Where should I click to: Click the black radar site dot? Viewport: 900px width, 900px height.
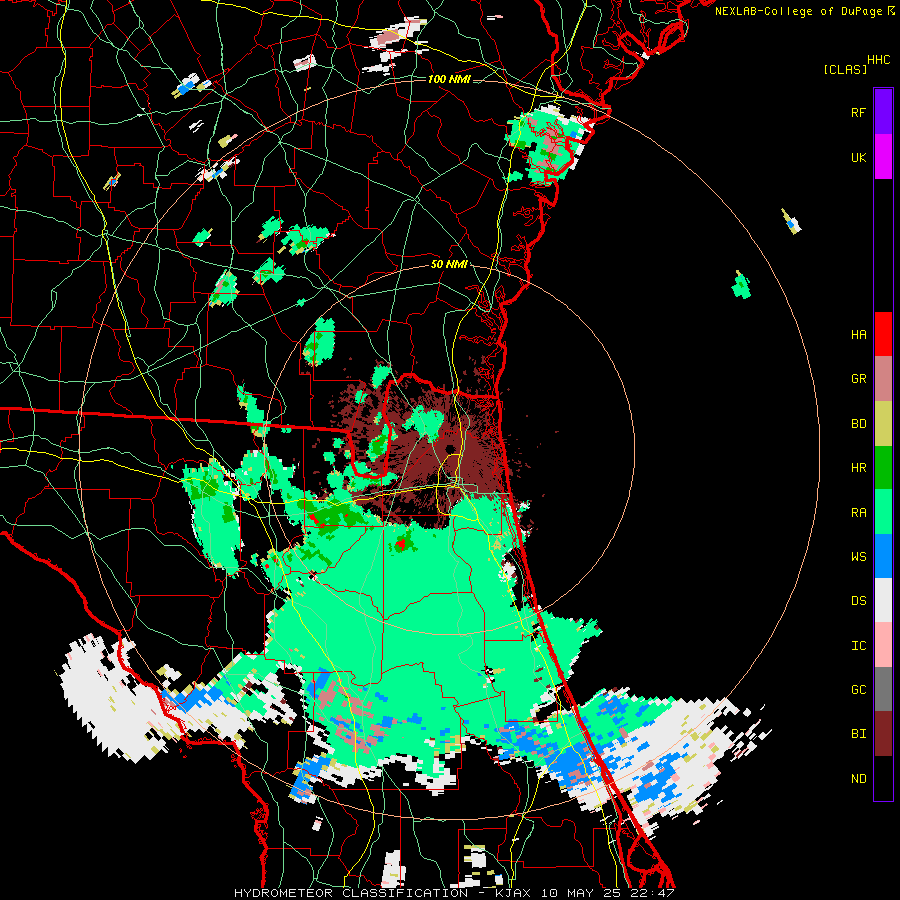pyautogui.click(x=450, y=449)
